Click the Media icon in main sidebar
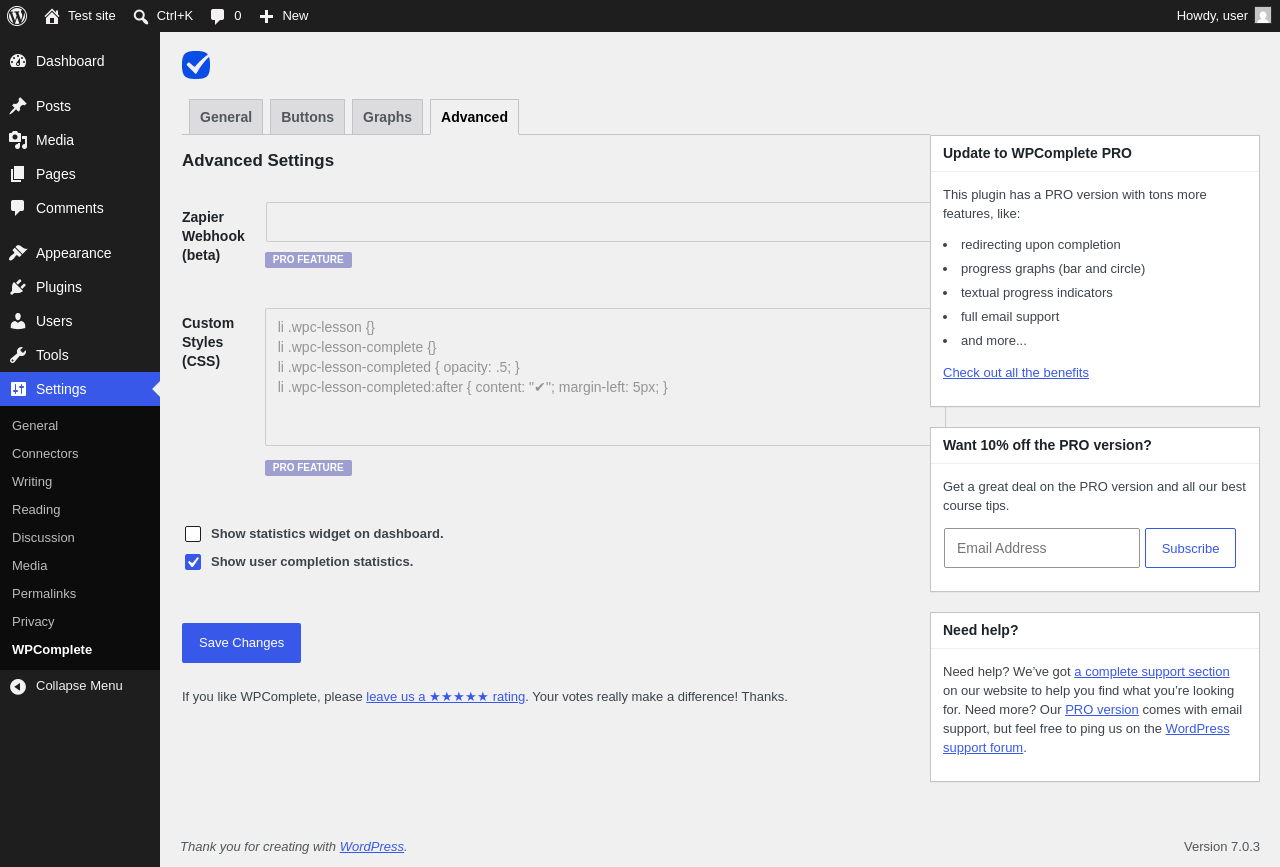The width and height of the screenshot is (1280, 867). point(18,140)
